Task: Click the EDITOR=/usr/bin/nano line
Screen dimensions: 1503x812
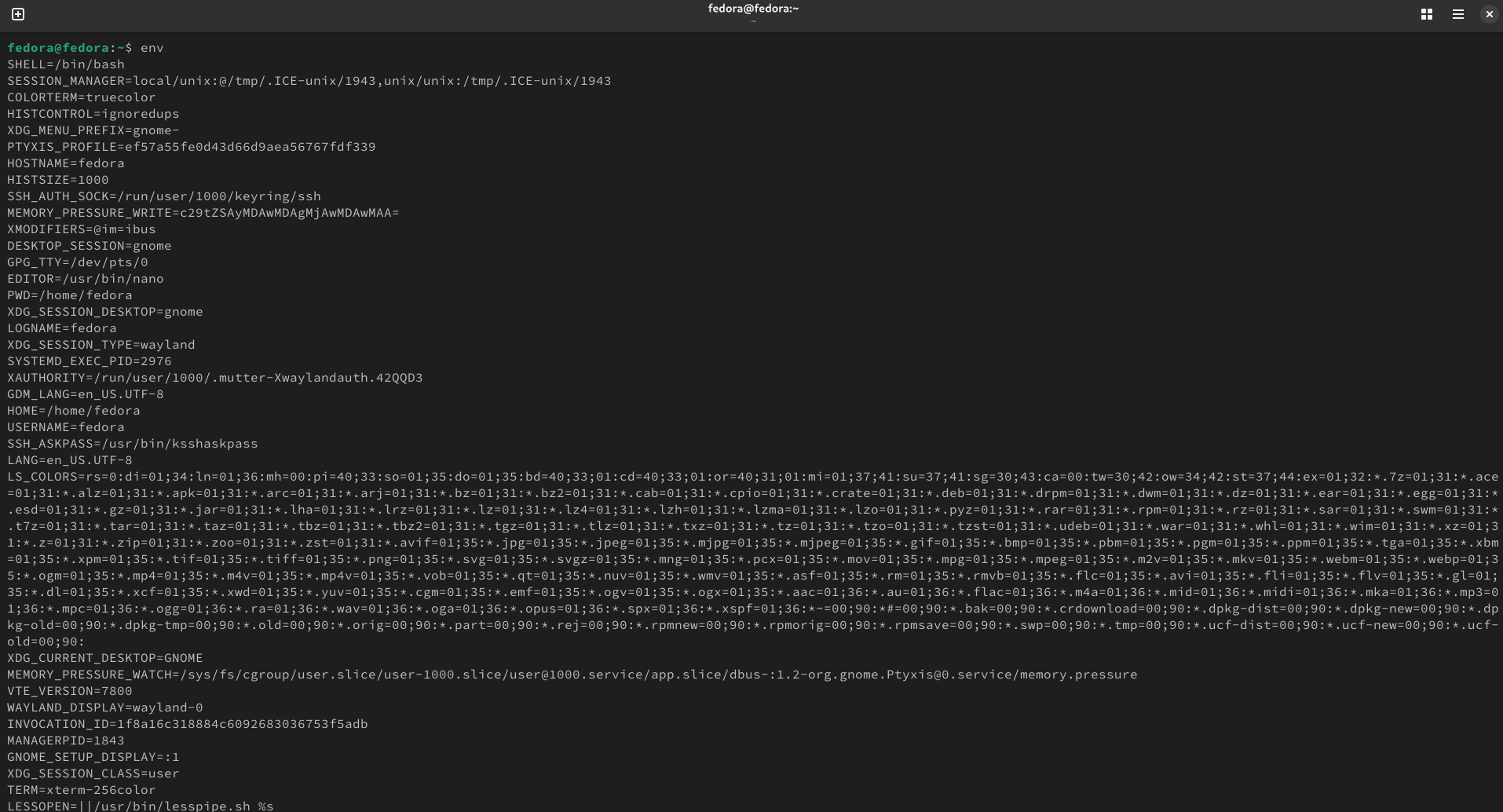Action: (86, 279)
